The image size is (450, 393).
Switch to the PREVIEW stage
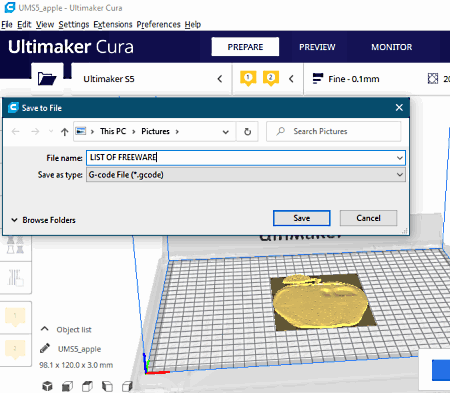[x=317, y=47]
